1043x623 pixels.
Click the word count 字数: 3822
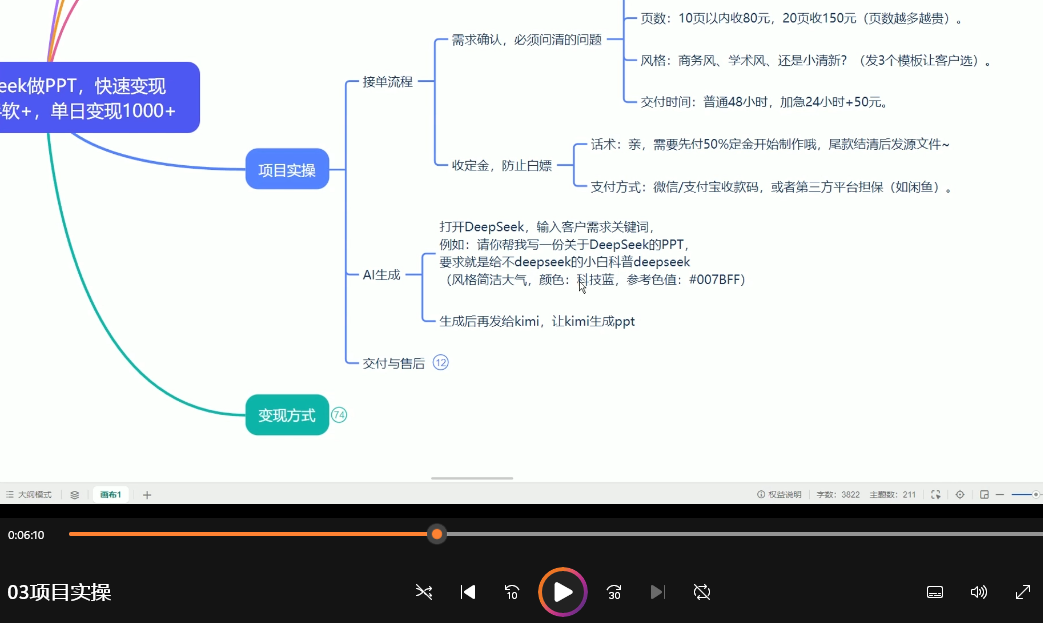pyautogui.click(x=838, y=495)
